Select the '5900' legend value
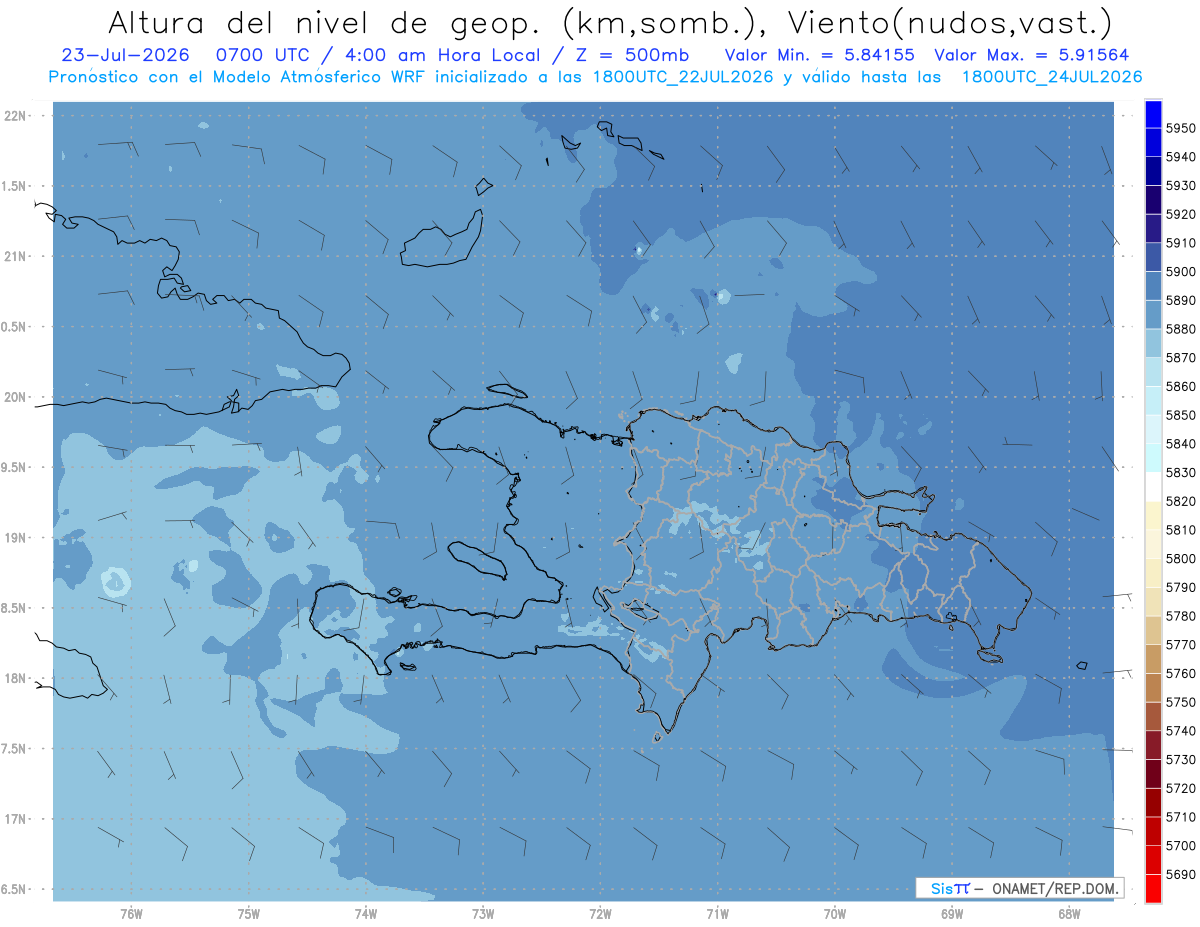Viewport: 1200px width, 927px height. [1180, 272]
